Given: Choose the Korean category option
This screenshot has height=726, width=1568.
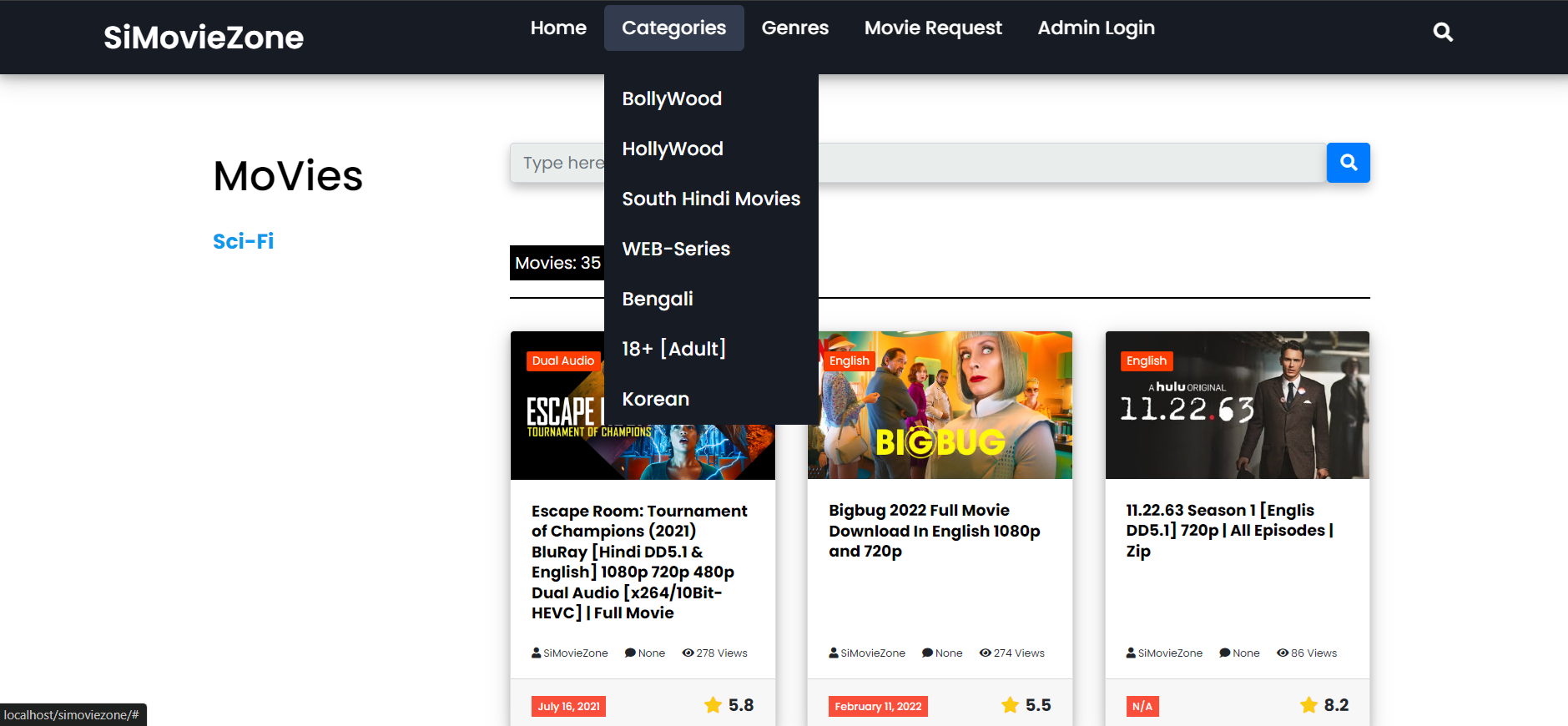Looking at the screenshot, I should pos(656,399).
